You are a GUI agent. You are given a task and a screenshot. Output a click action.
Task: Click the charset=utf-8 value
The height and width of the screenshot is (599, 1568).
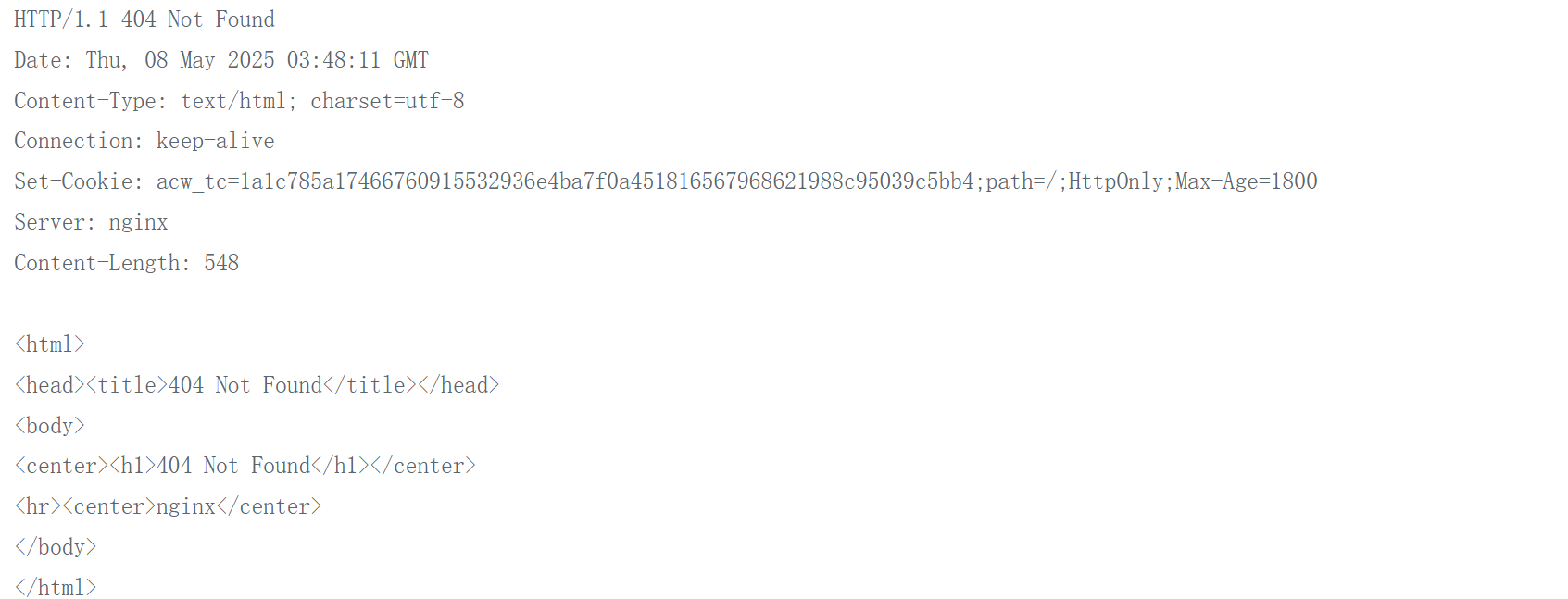tap(387, 101)
